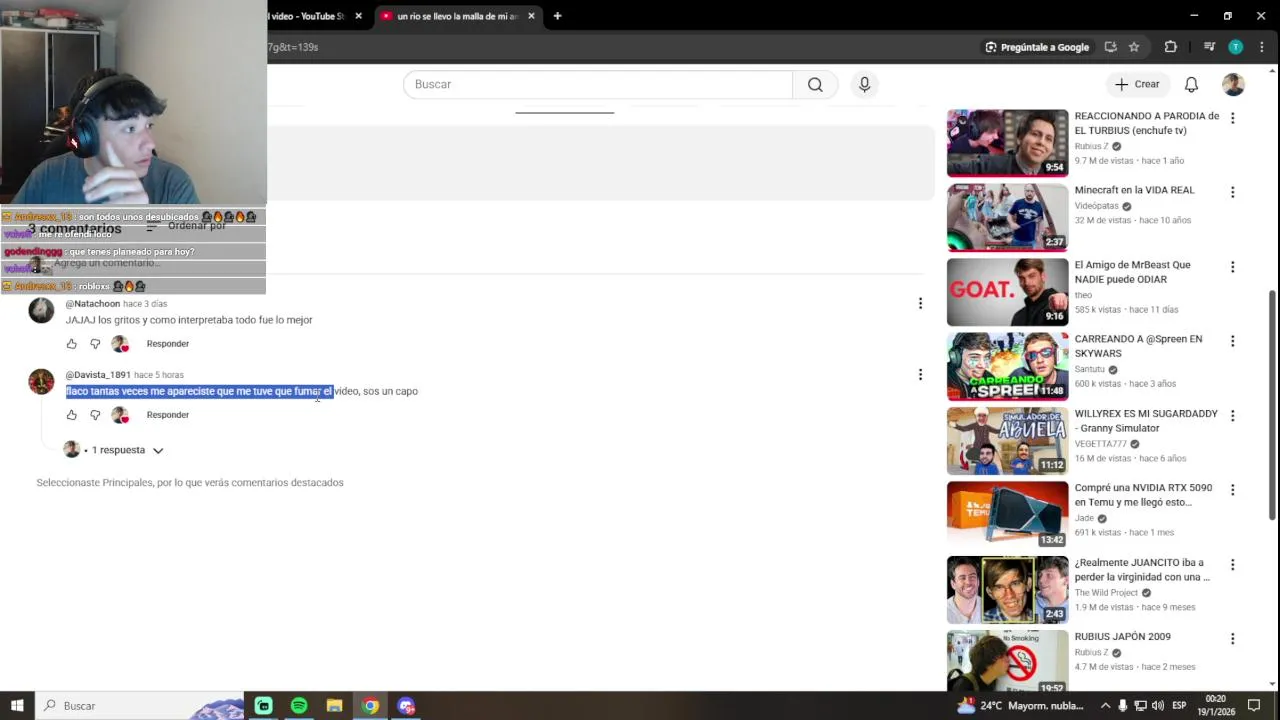Image resolution: width=1280 pixels, height=720 pixels.
Task: Open options menu for @Natachoon comment
Action: point(920,303)
